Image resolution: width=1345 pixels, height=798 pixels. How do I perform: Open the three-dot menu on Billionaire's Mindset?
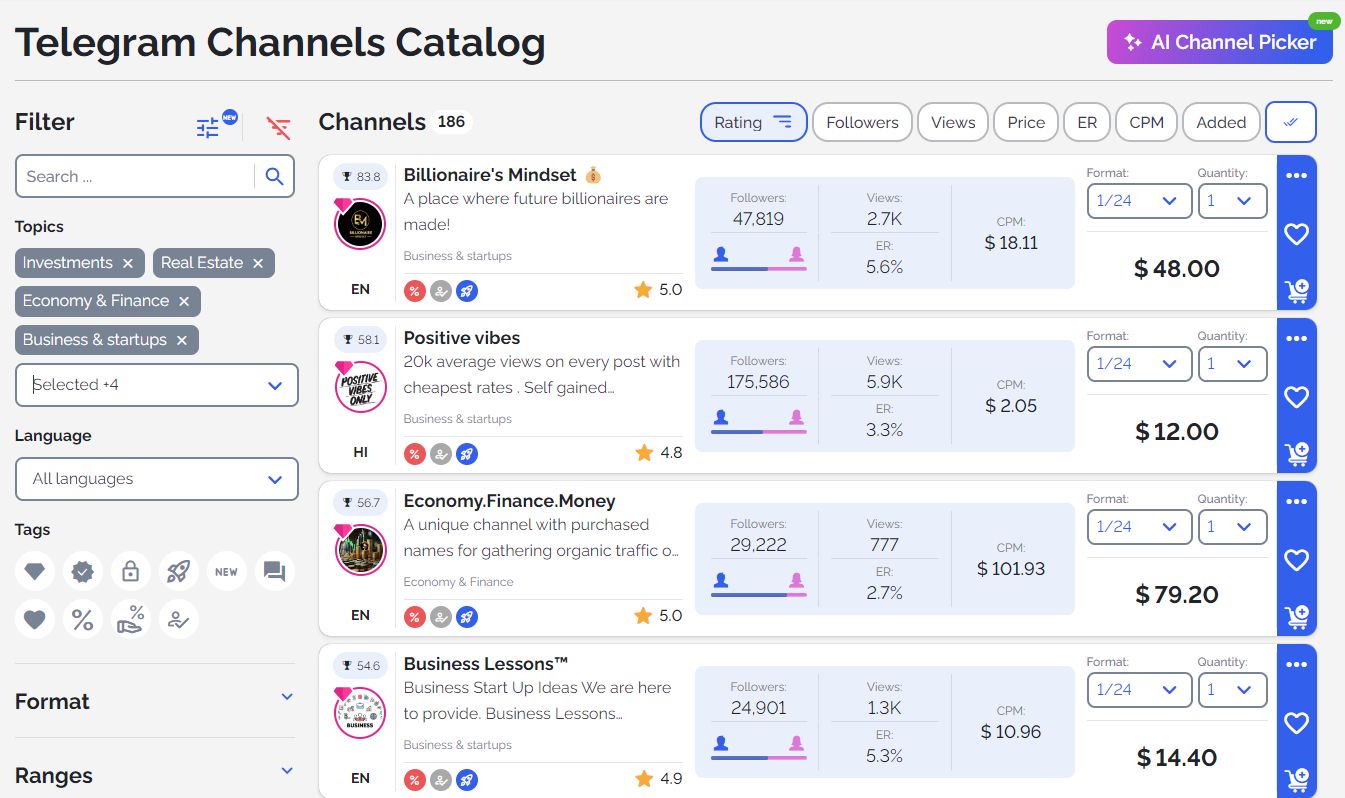pos(1296,175)
